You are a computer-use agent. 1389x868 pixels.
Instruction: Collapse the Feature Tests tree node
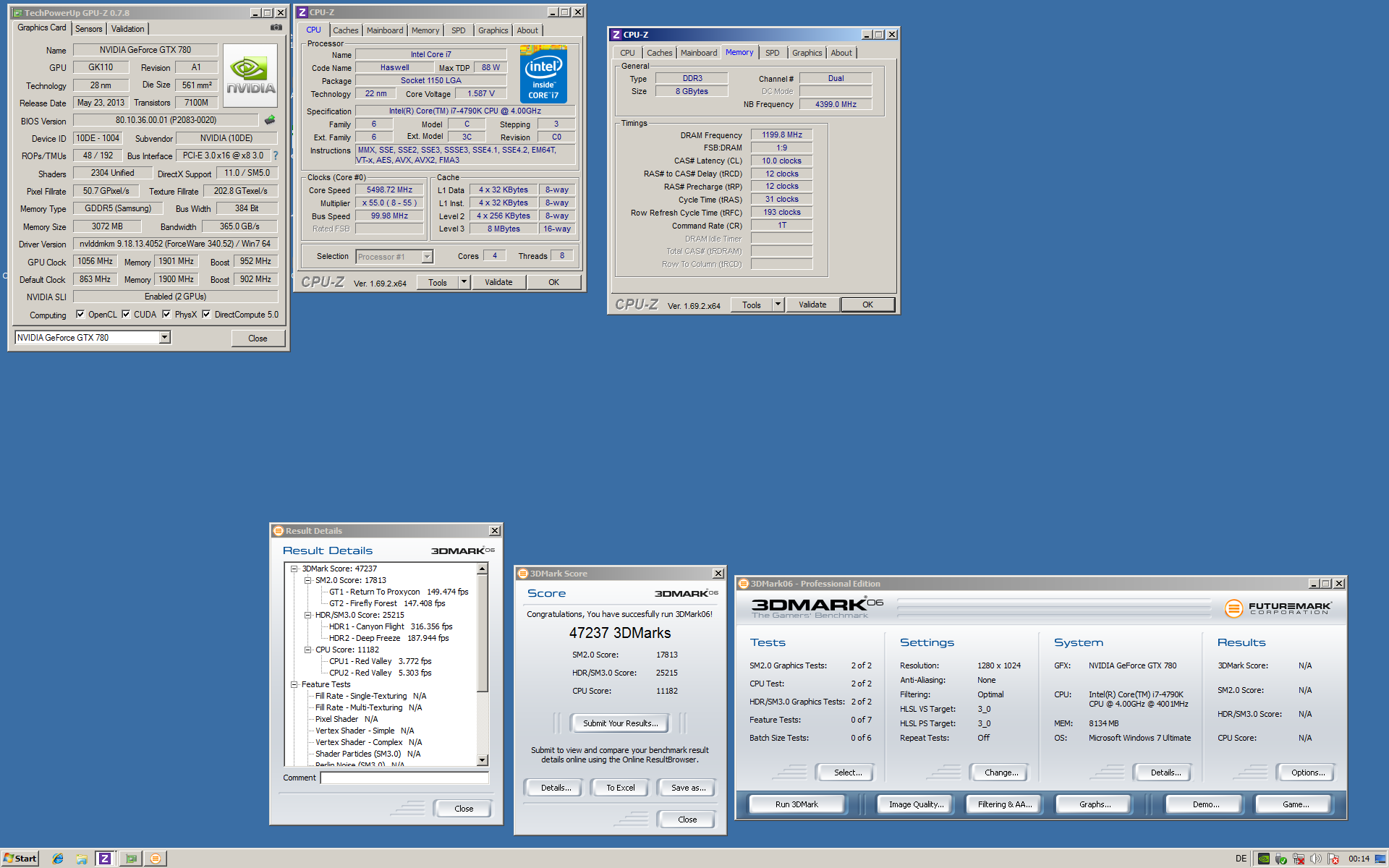(x=294, y=685)
